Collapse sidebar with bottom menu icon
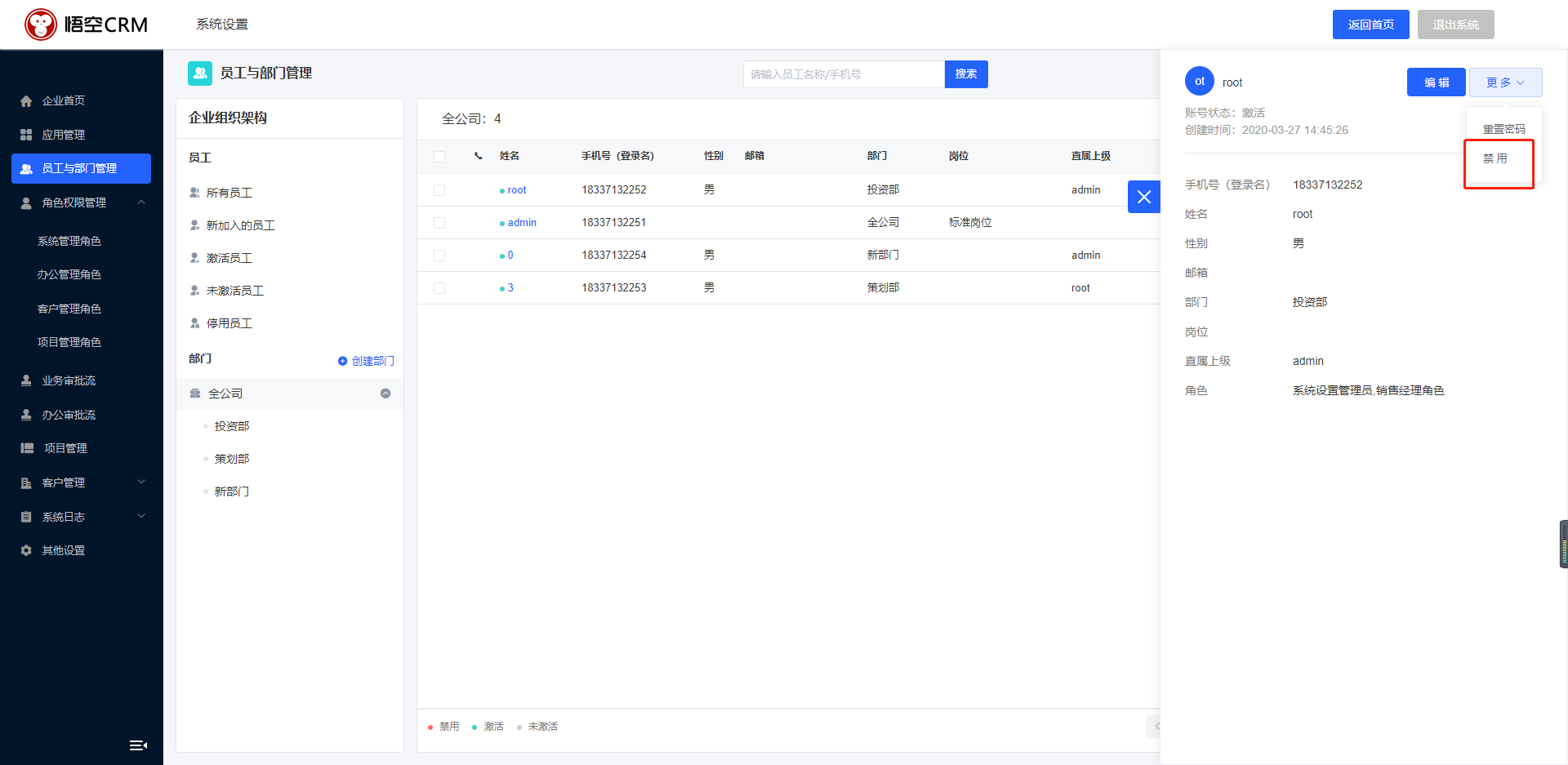Screen dimensions: 1568x765 point(138,745)
